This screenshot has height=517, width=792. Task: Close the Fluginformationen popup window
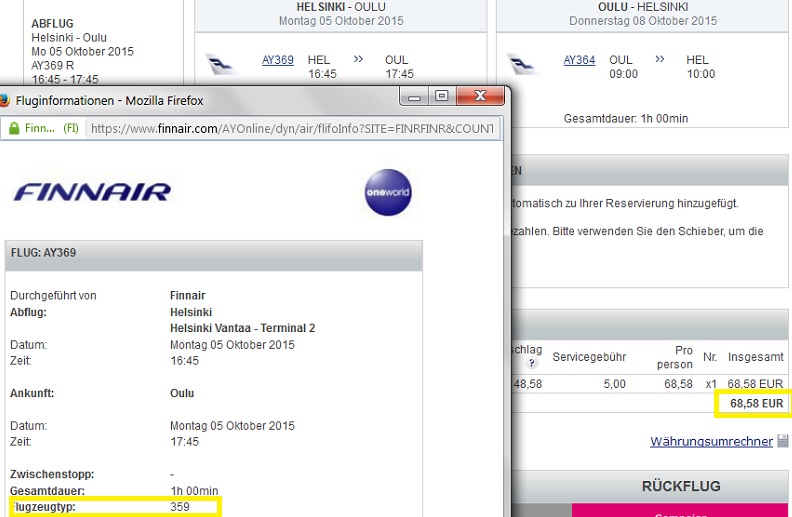tap(480, 96)
